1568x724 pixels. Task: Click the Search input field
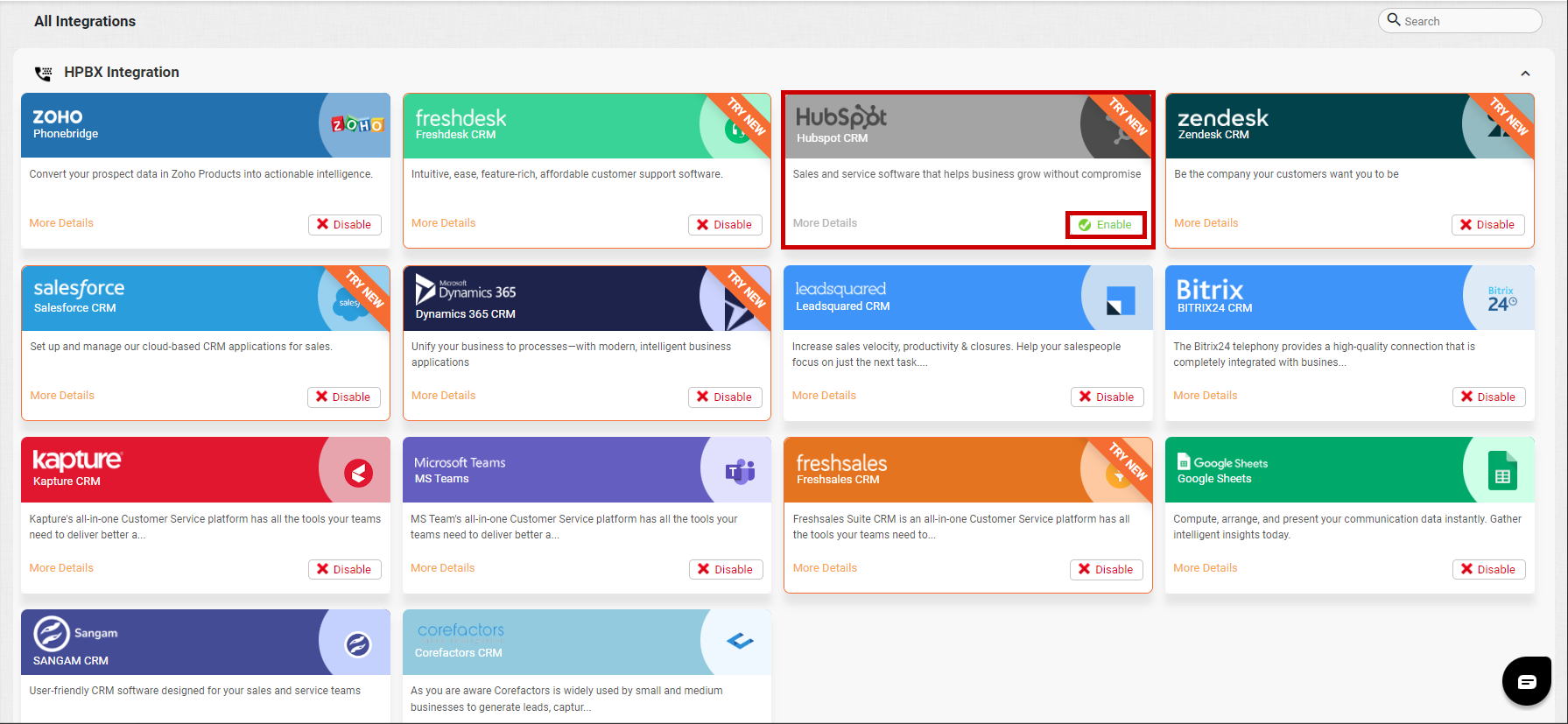[1460, 21]
